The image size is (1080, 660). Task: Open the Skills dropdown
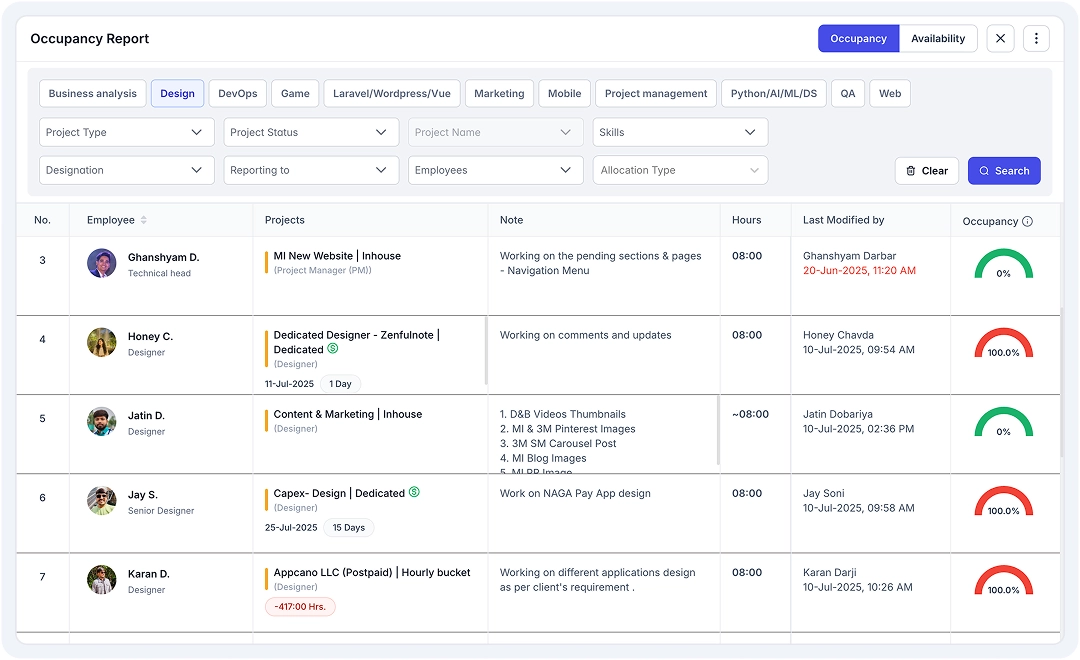coord(680,132)
